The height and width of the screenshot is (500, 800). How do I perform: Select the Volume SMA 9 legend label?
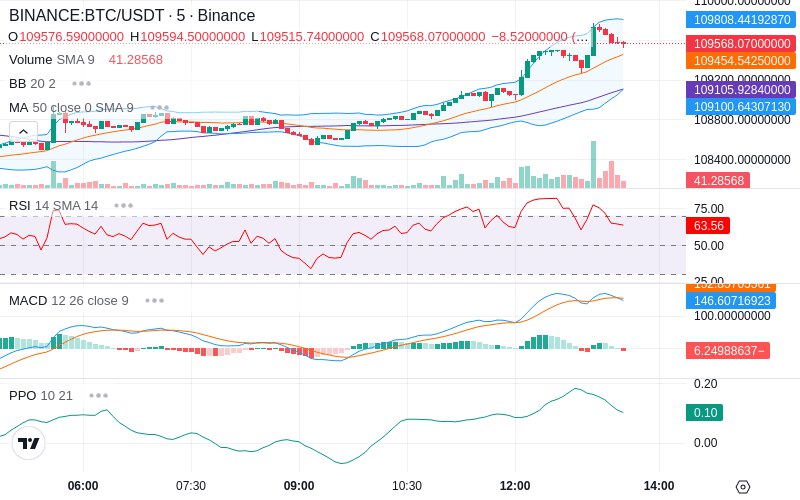[52, 60]
